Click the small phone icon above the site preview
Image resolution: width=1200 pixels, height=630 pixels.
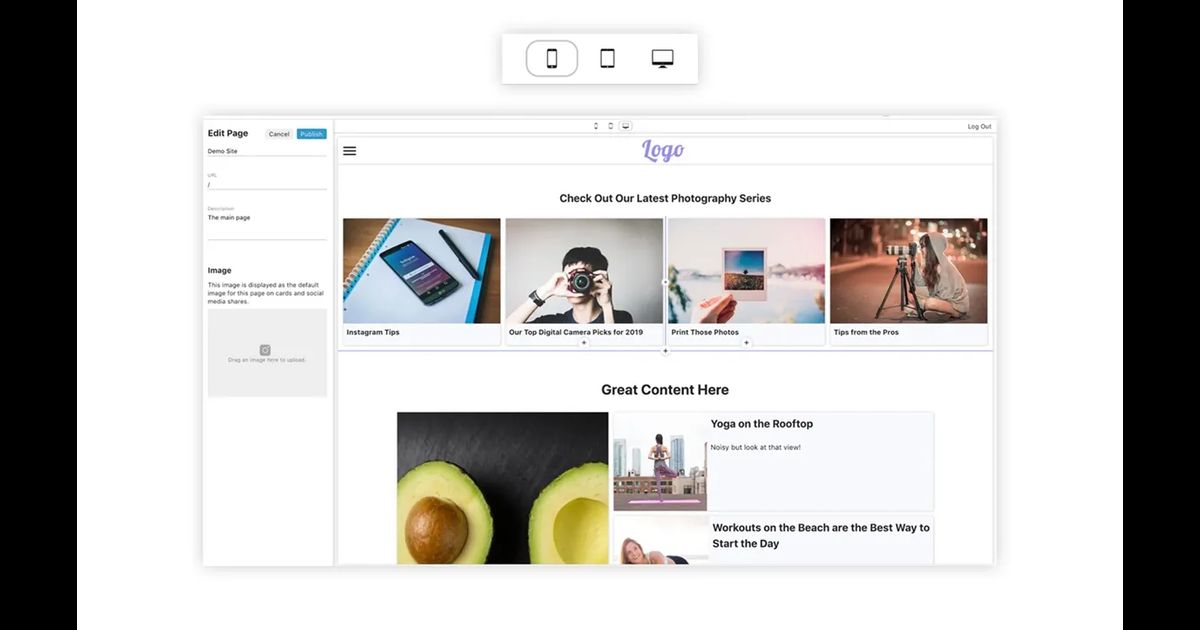point(596,126)
